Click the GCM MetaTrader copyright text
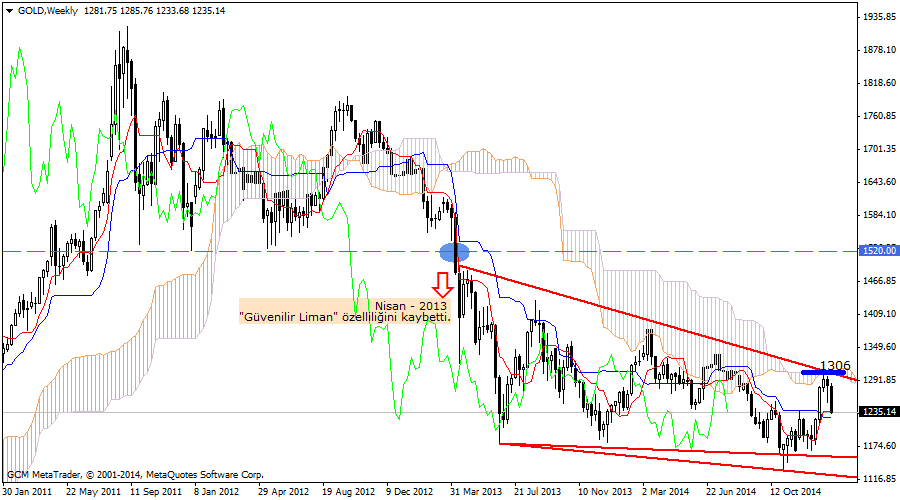The image size is (900, 500). pos(134,473)
